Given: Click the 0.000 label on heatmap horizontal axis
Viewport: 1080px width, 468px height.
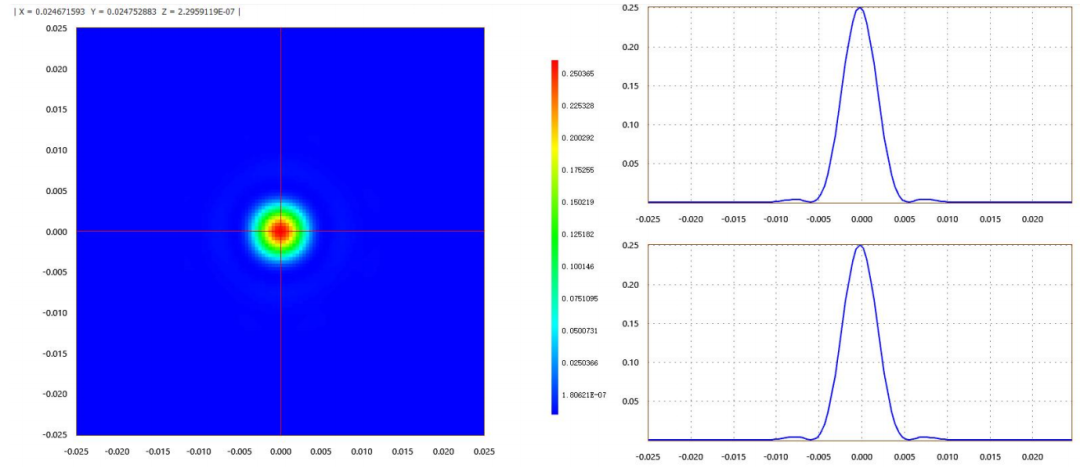Looking at the screenshot, I should click(x=280, y=450).
